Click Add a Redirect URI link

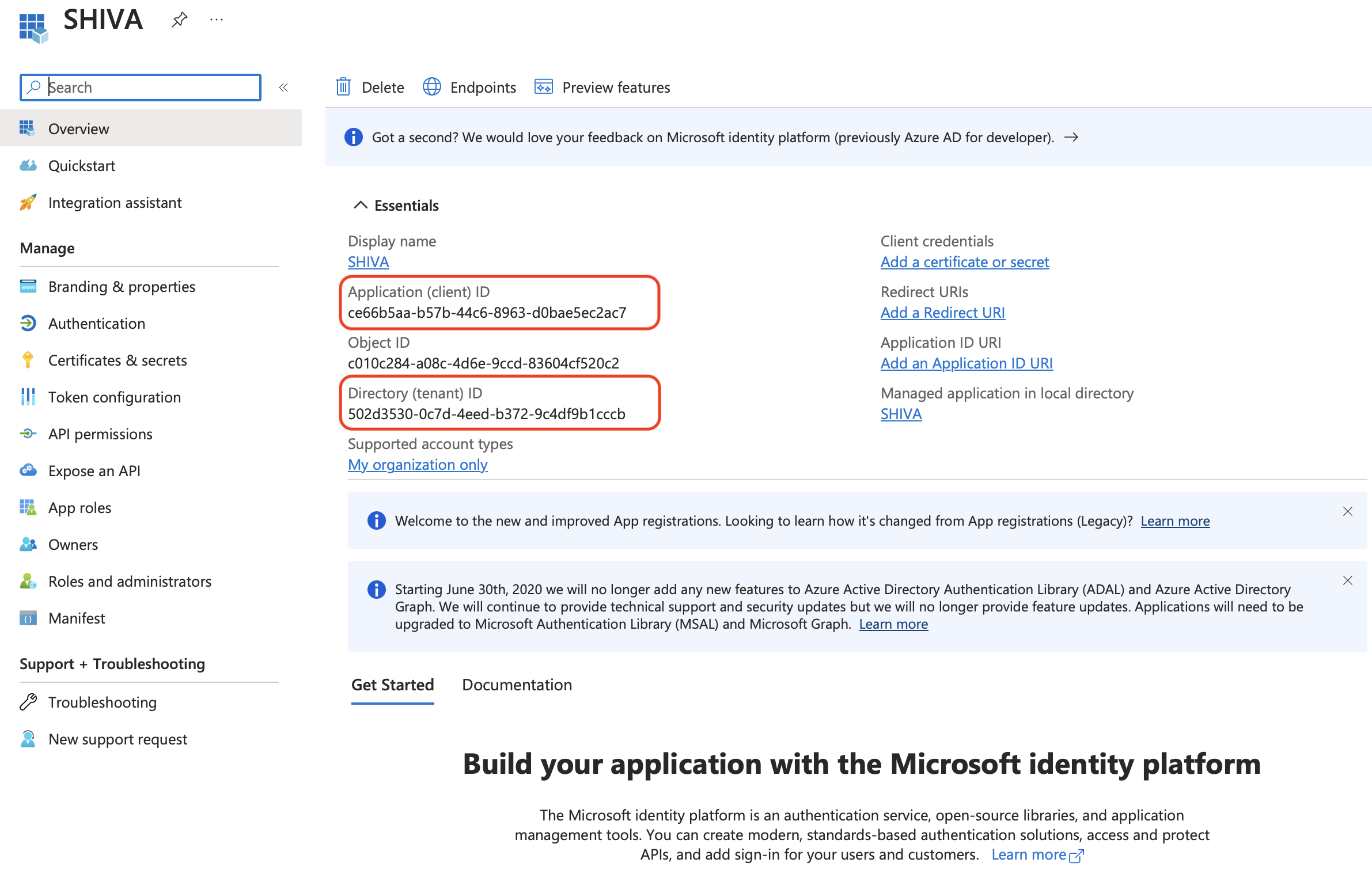pos(942,313)
